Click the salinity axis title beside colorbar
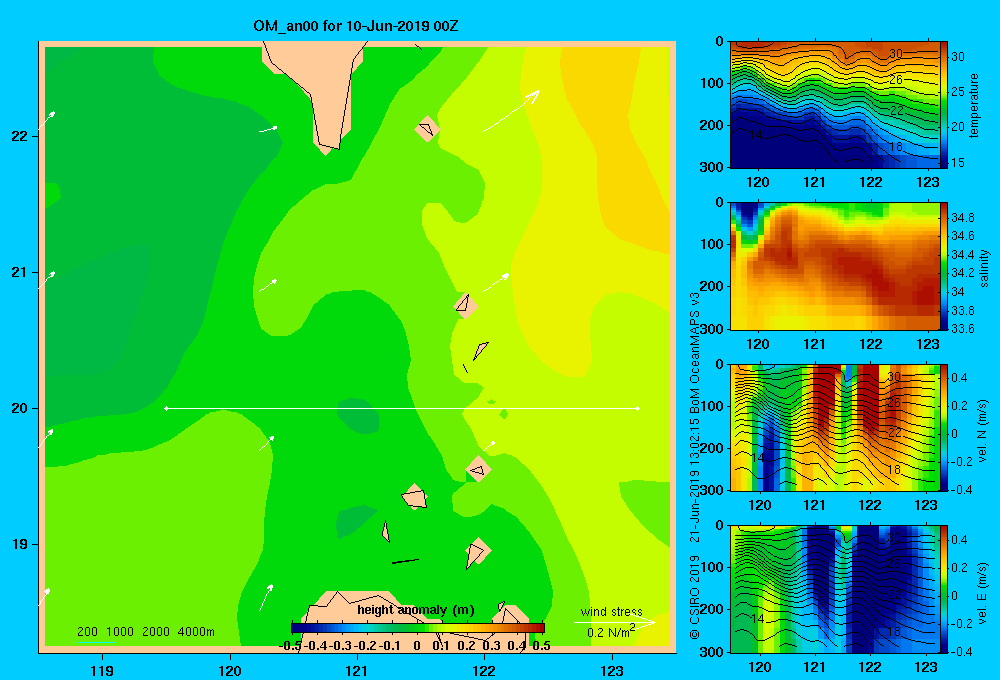 pyautogui.click(x=984, y=268)
